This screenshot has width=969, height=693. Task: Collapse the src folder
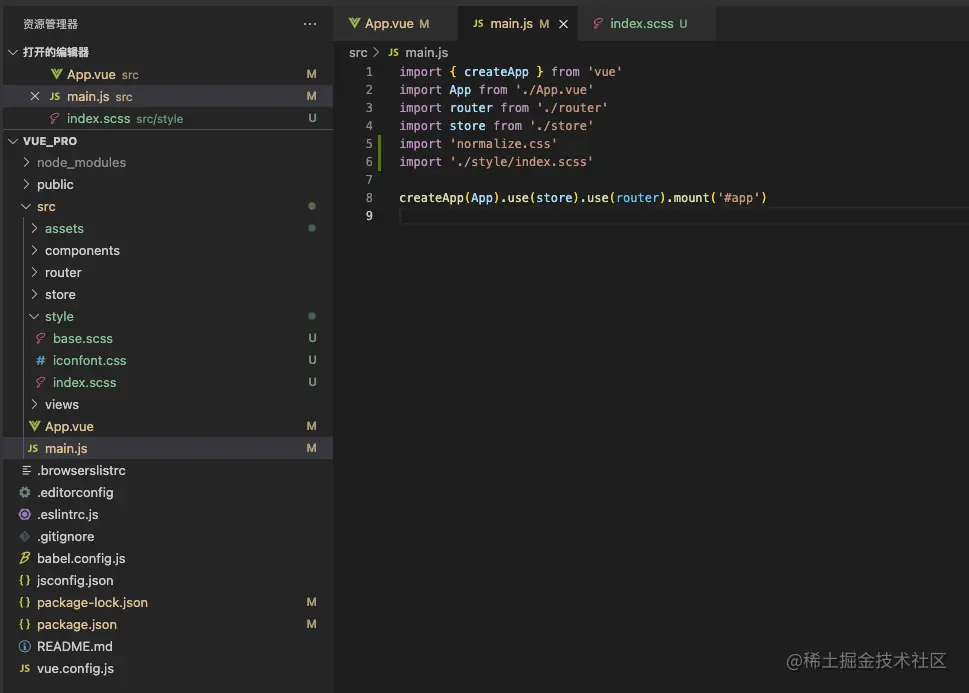26,206
